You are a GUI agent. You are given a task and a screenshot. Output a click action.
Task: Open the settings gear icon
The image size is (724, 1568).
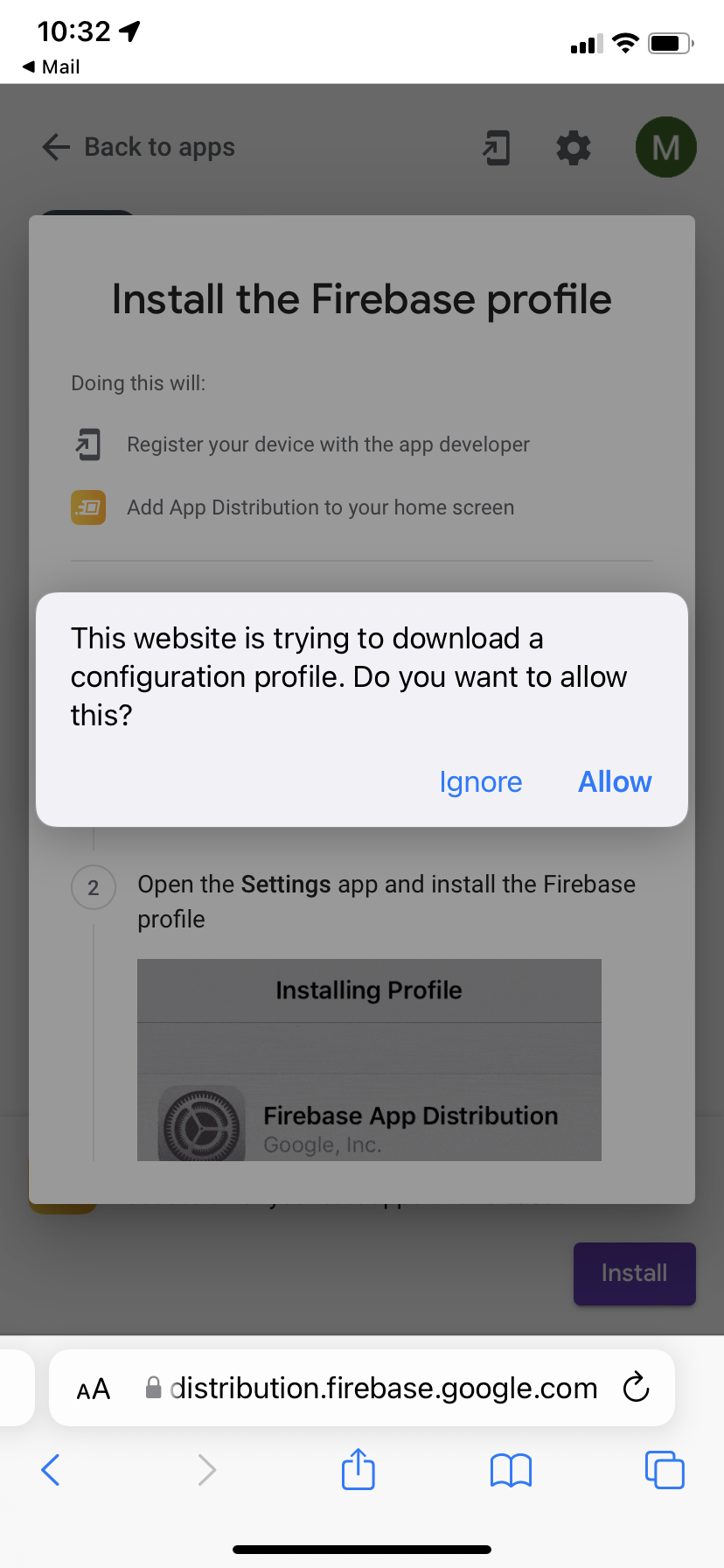click(574, 148)
